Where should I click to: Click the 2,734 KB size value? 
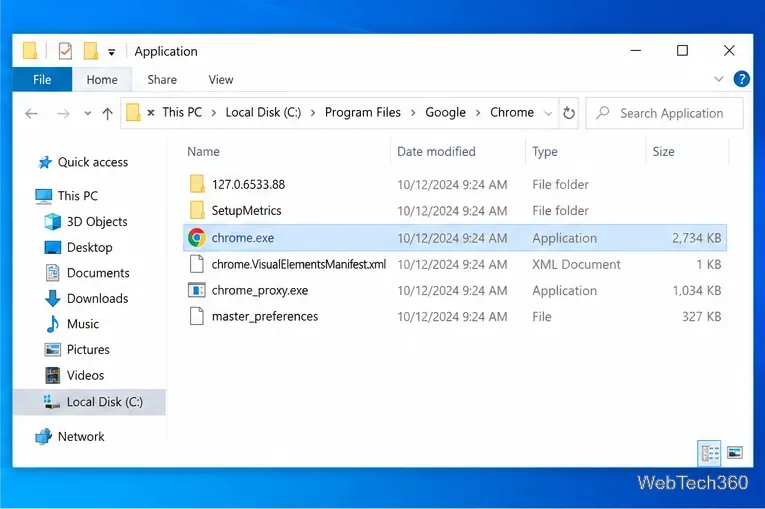click(697, 238)
